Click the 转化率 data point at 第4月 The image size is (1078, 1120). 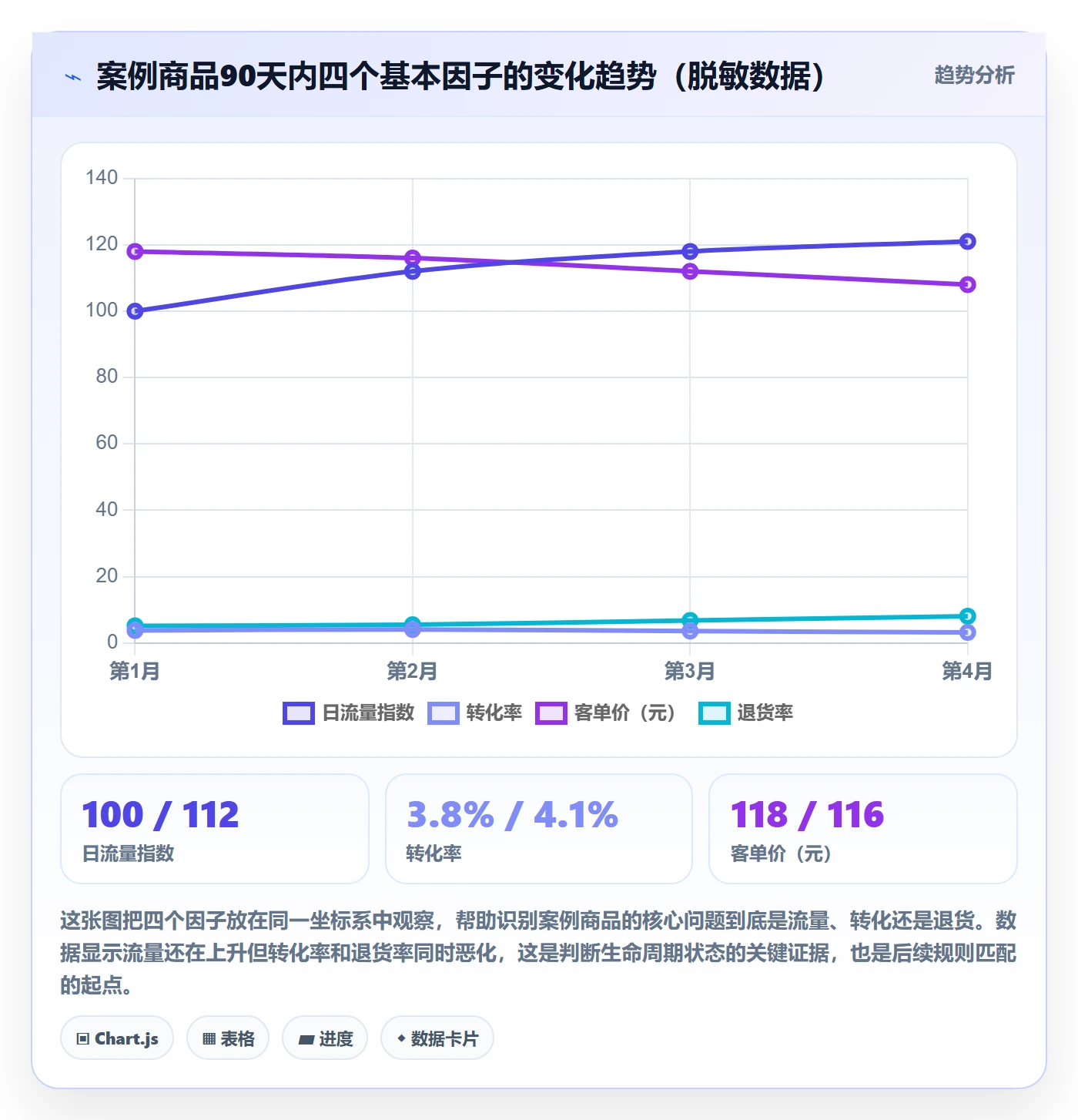click(x=968, y=632)
